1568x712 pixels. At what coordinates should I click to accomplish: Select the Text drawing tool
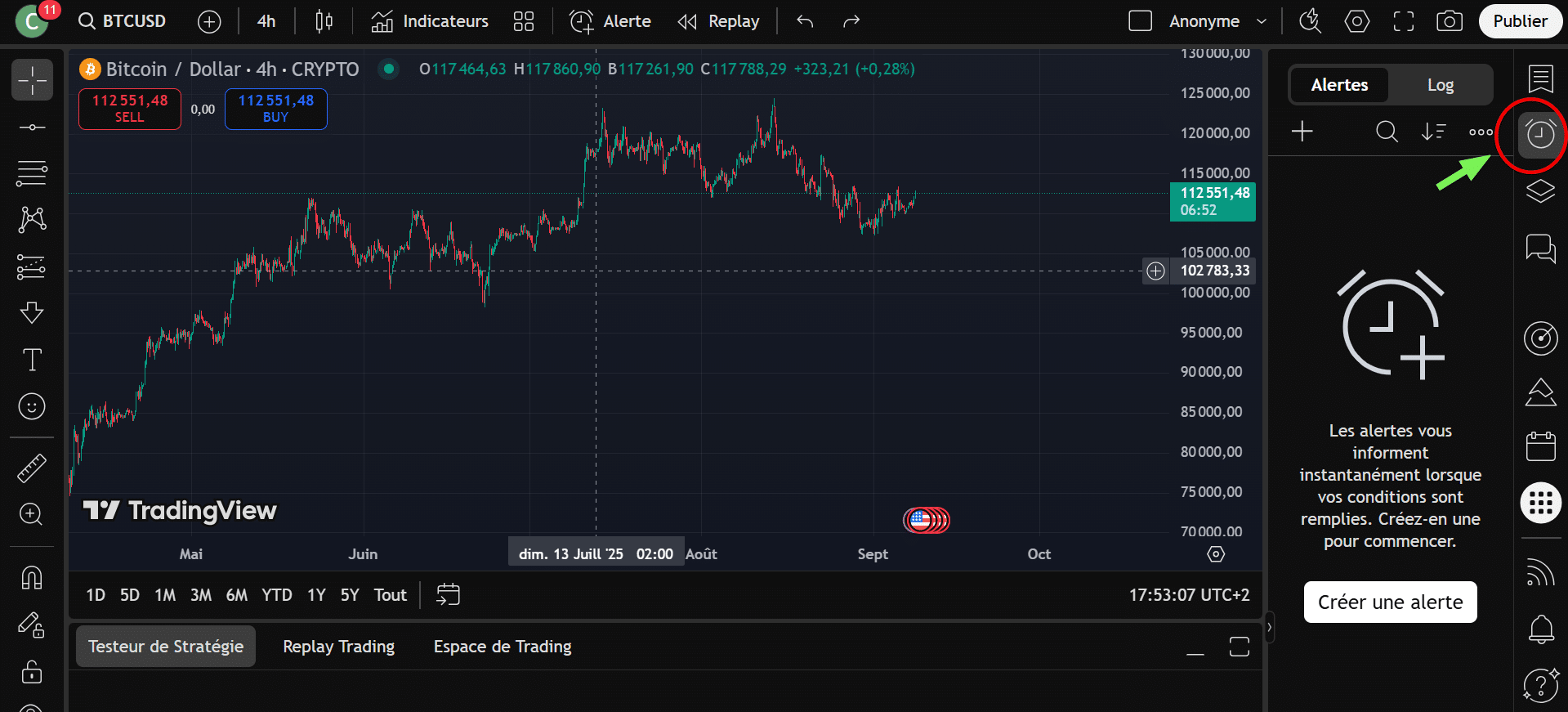[32, 360]
